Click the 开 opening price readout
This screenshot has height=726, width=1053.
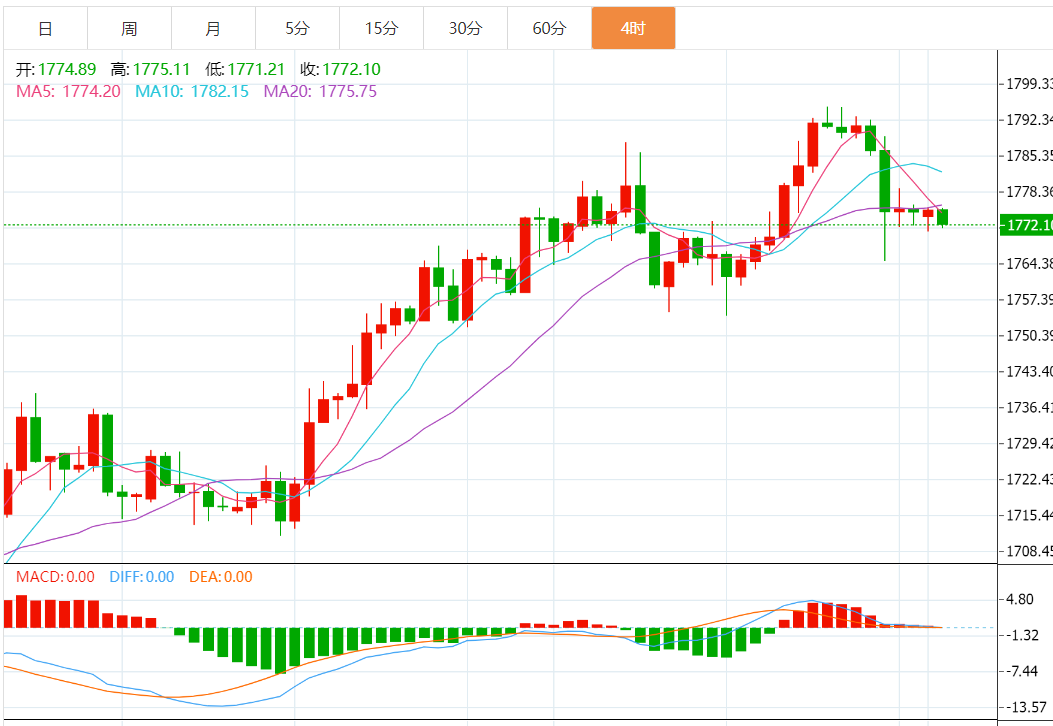[56, 69]
